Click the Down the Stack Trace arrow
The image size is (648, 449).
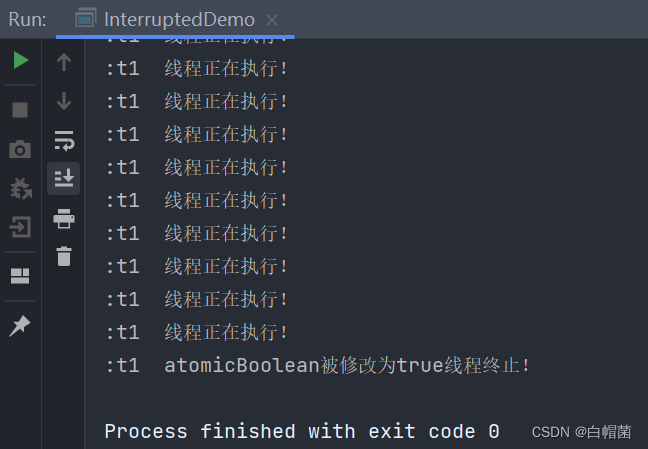click(64, 101)
